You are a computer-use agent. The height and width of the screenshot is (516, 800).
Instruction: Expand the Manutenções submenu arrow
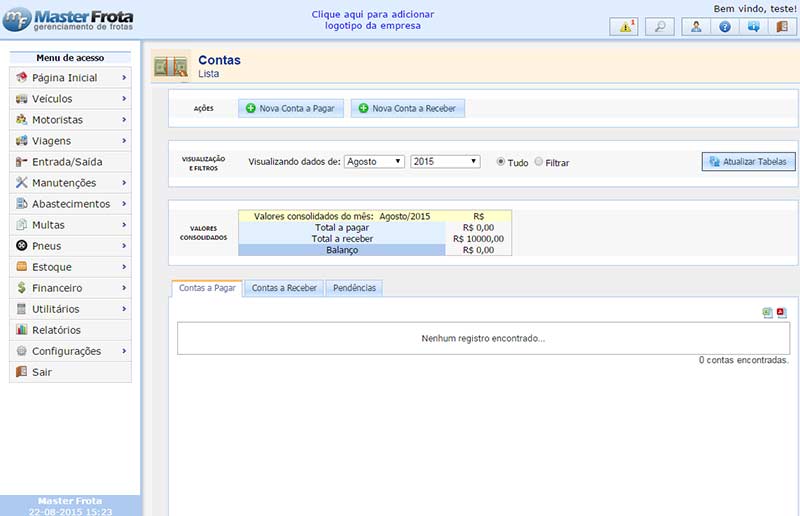pos(124,182)
